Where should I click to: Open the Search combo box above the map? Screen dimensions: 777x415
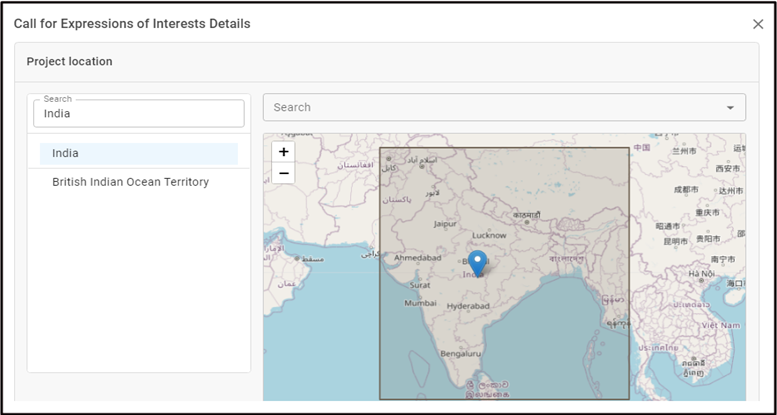[490, 107]
